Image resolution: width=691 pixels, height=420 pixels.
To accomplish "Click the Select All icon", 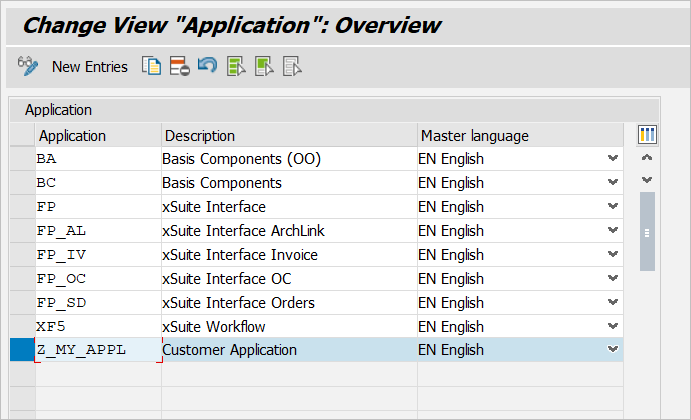I will click(236, 67).
